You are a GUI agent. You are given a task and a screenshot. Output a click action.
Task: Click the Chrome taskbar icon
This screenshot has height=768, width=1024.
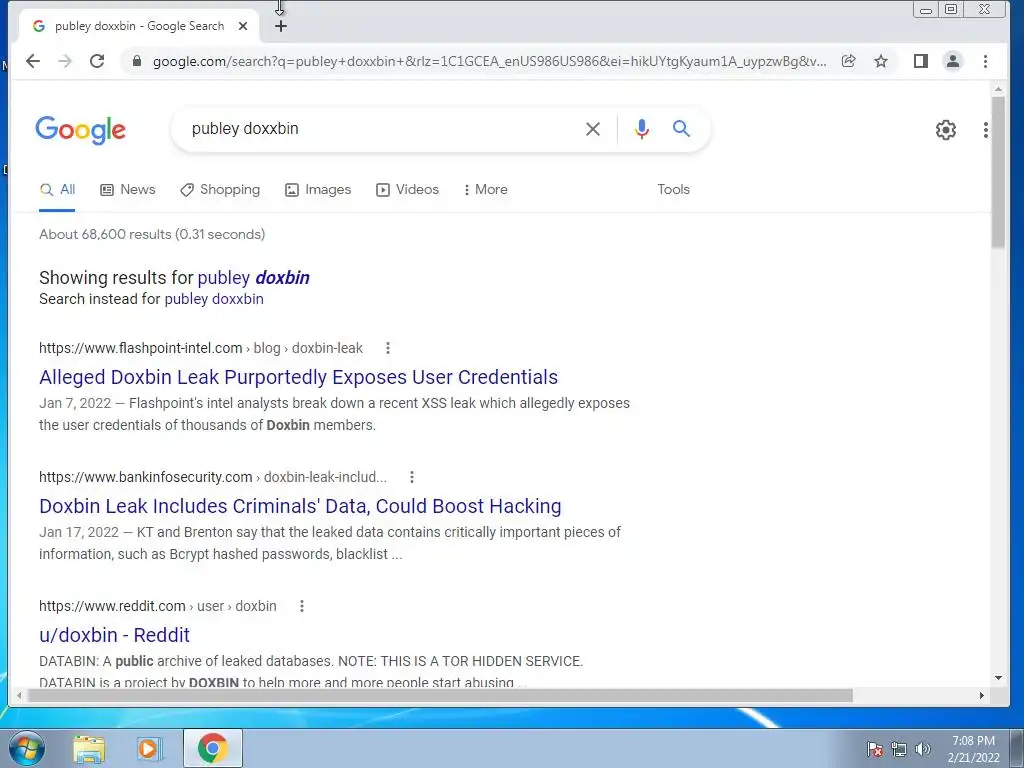[212, 748]
